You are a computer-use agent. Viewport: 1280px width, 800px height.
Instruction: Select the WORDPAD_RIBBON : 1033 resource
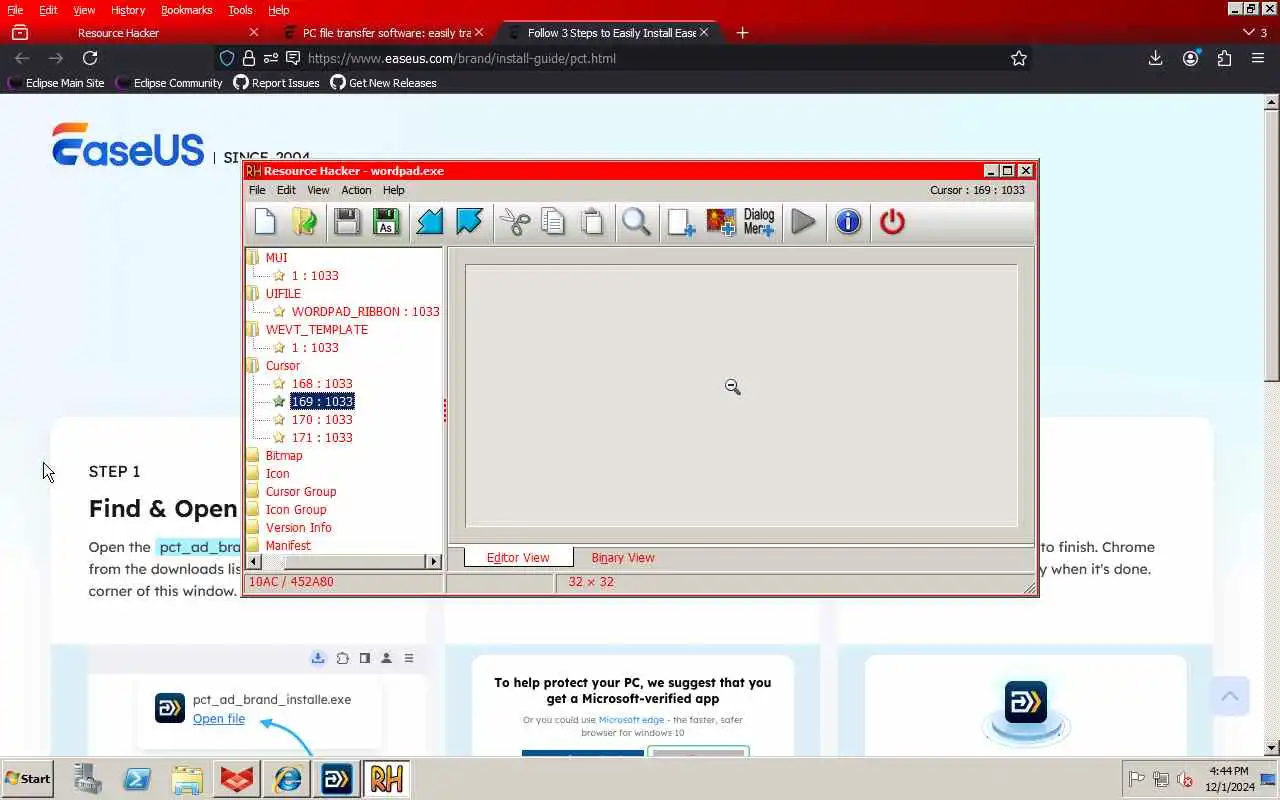tap(365, 311)
